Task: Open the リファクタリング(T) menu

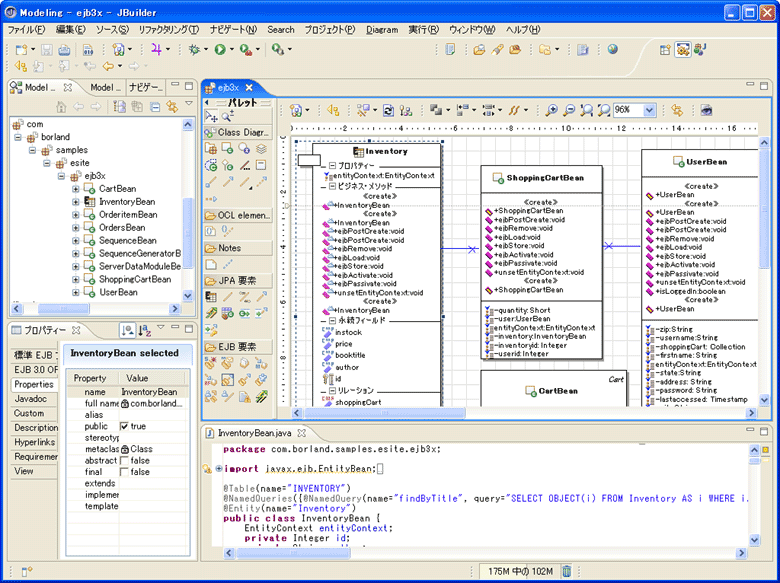Action: pyautogui.click(x=169, y=30)
